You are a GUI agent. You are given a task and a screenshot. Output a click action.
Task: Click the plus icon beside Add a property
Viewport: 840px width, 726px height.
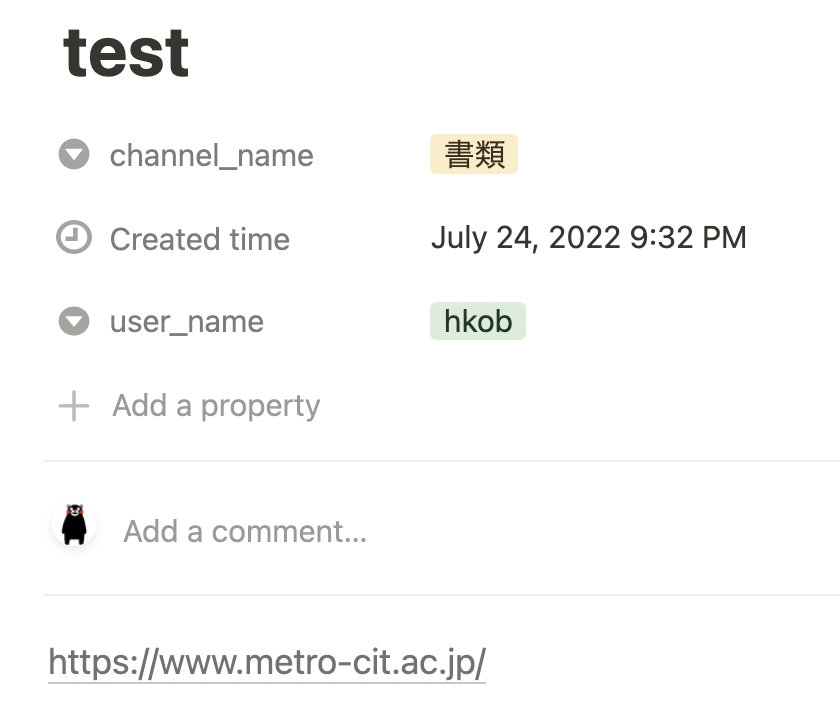[x=74, y=406]
